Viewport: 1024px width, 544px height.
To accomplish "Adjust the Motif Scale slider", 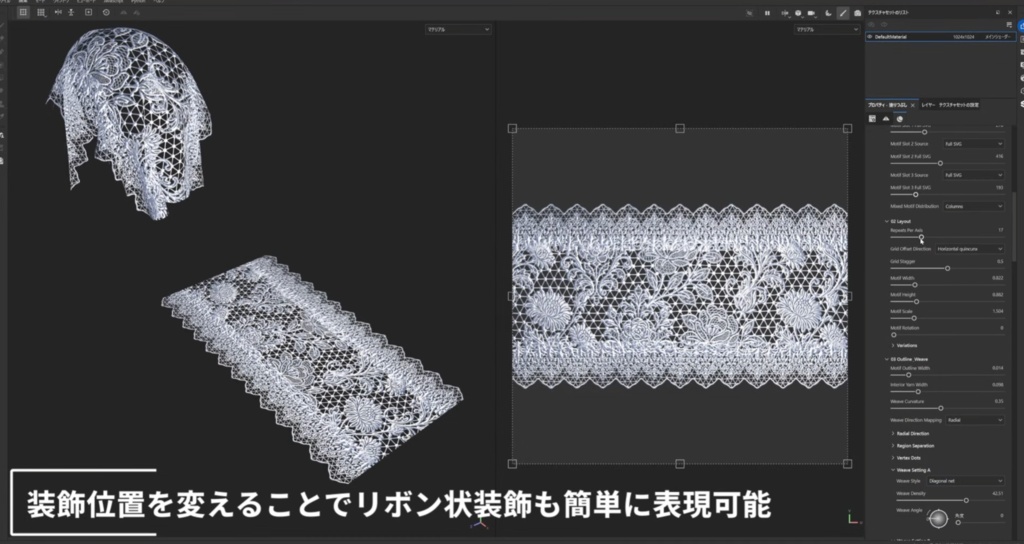I will point(914,318).
